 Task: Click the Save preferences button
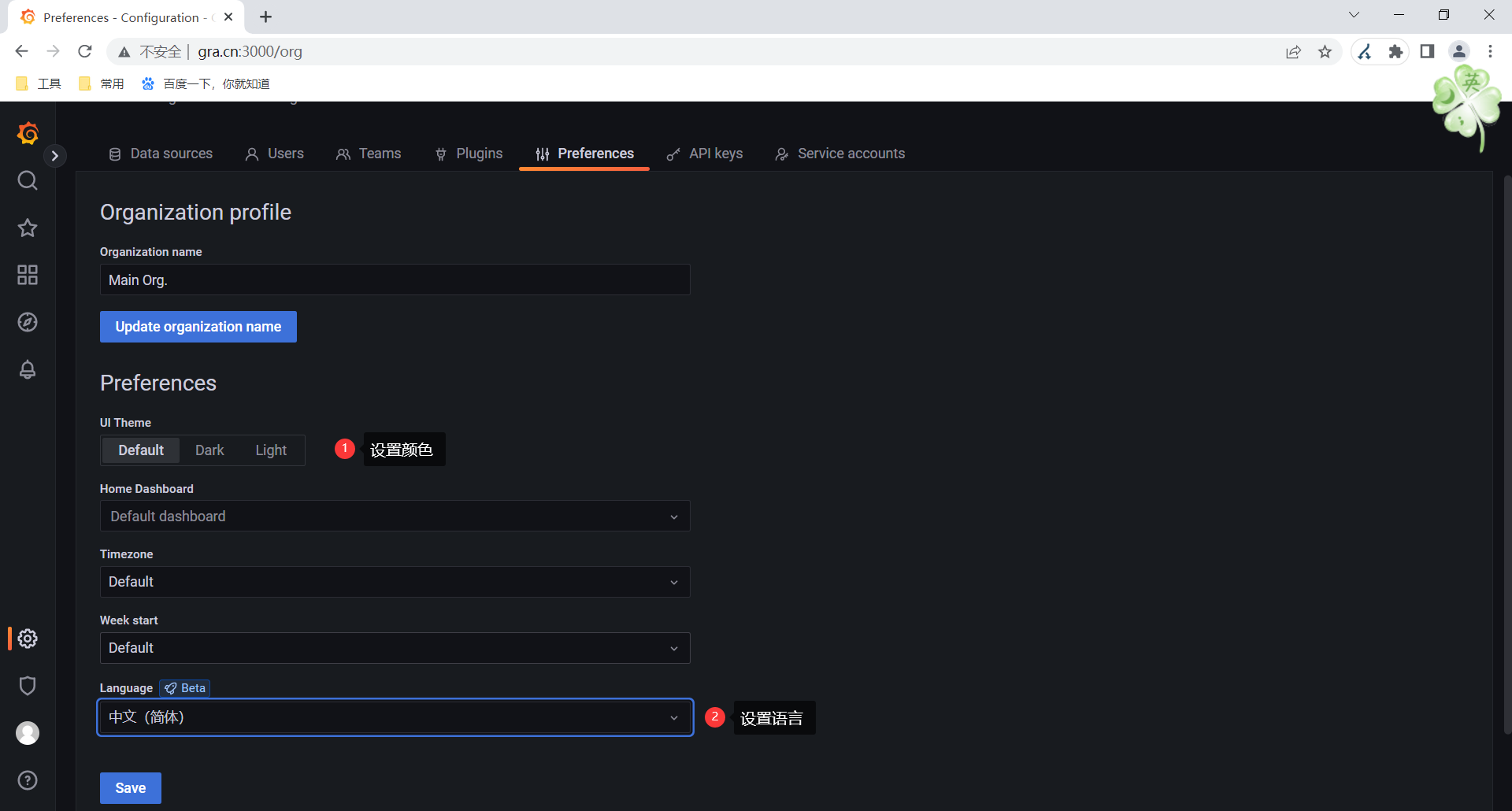(131, 788)
